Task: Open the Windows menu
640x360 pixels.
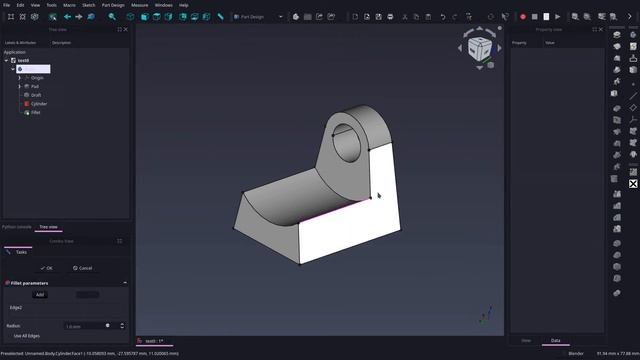Action: coord(164,5)
